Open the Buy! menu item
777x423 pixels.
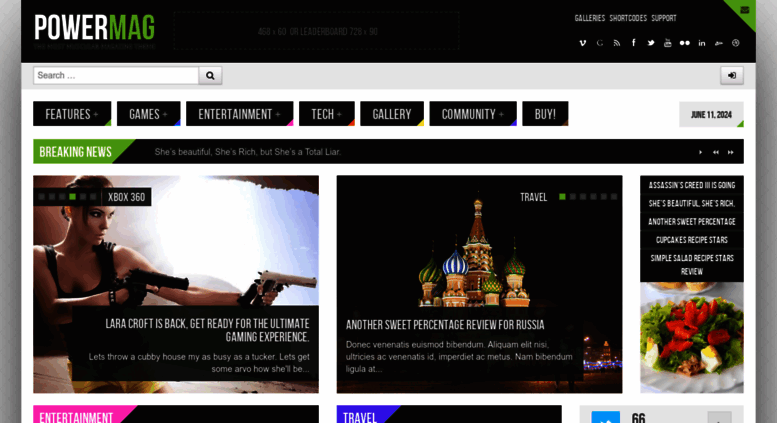(545, 114)
